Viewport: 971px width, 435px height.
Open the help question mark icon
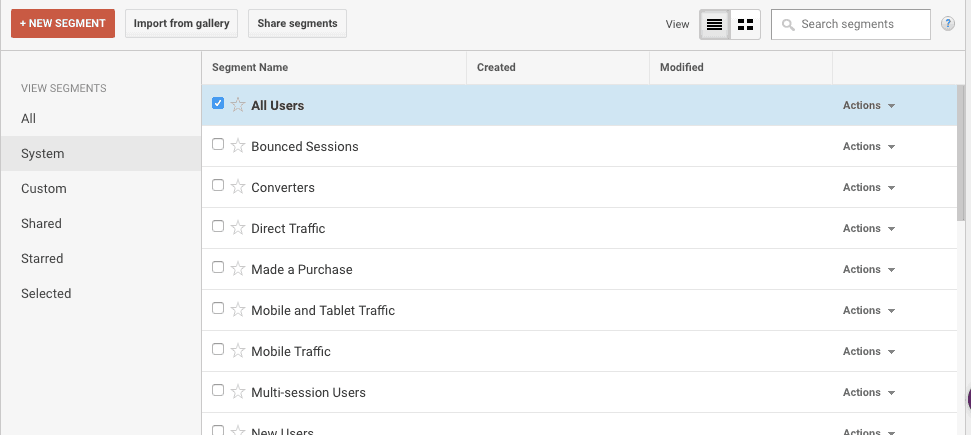(948, 24)
